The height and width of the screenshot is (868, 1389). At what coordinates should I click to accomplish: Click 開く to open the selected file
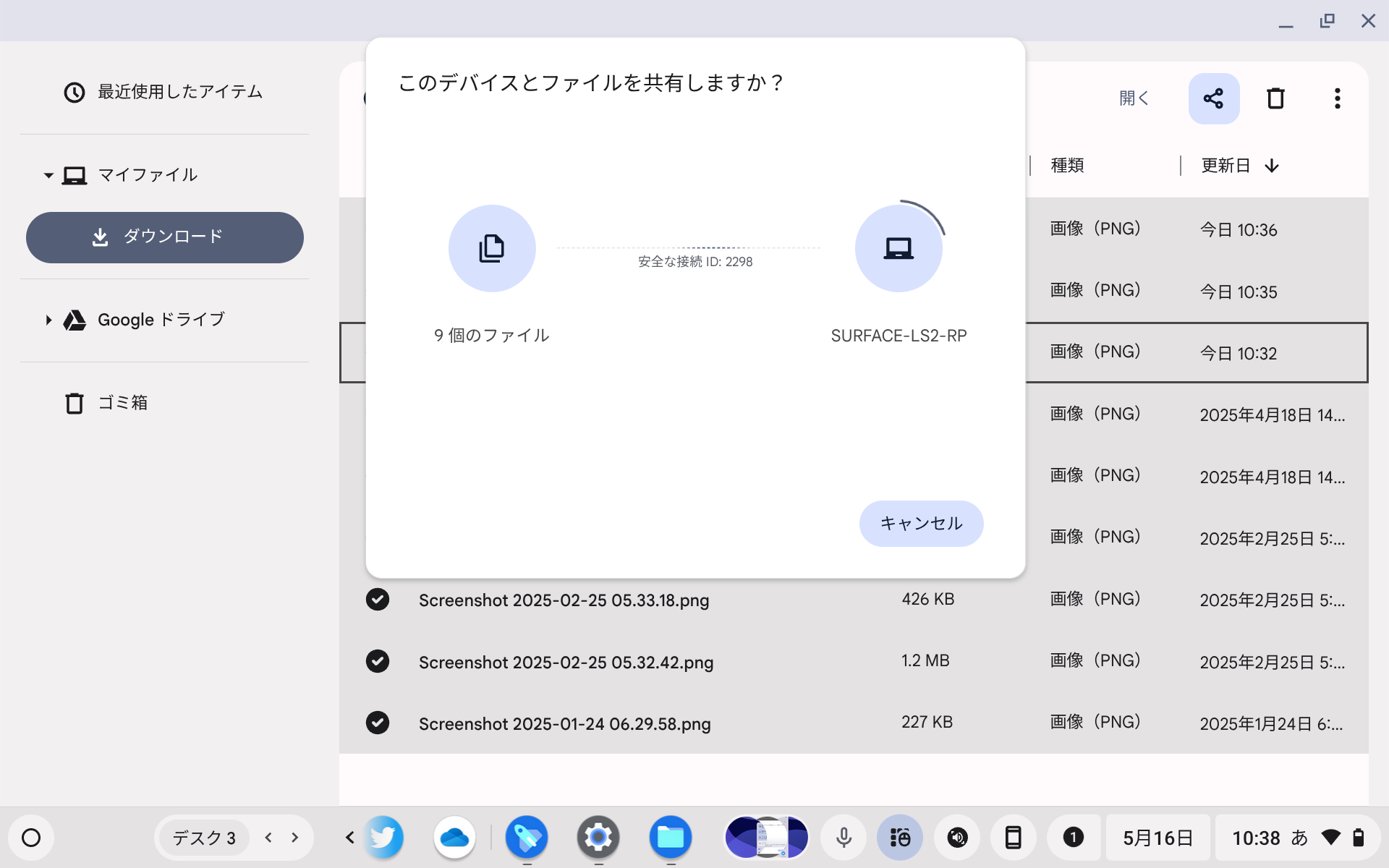[x=1134, y=98]
